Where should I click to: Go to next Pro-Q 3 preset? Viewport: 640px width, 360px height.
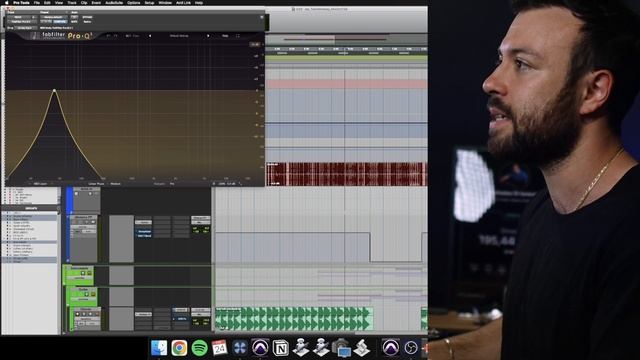tap(208, 36)
